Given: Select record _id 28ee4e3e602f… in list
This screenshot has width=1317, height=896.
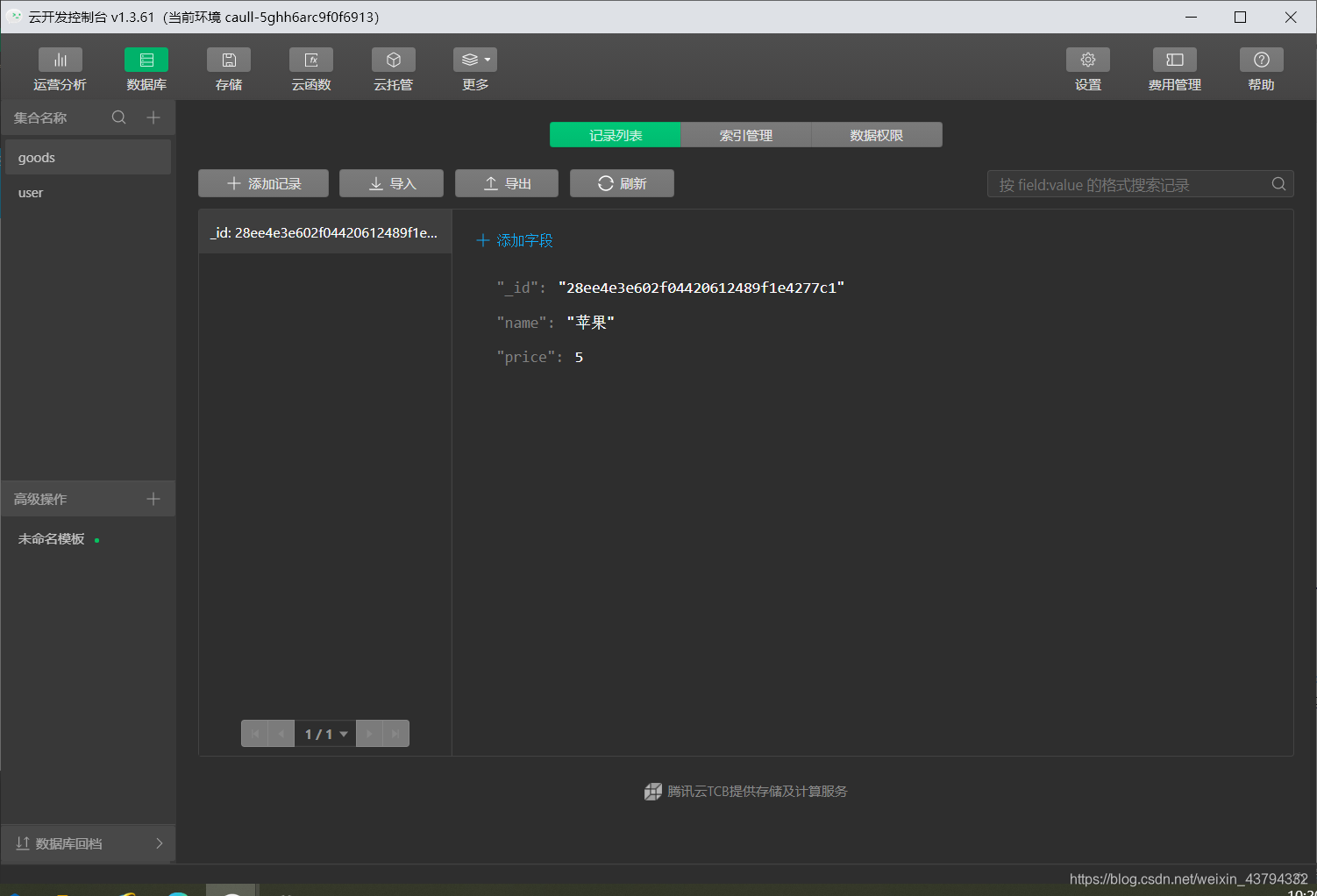Looking at the screenshot, I should 325,232.
